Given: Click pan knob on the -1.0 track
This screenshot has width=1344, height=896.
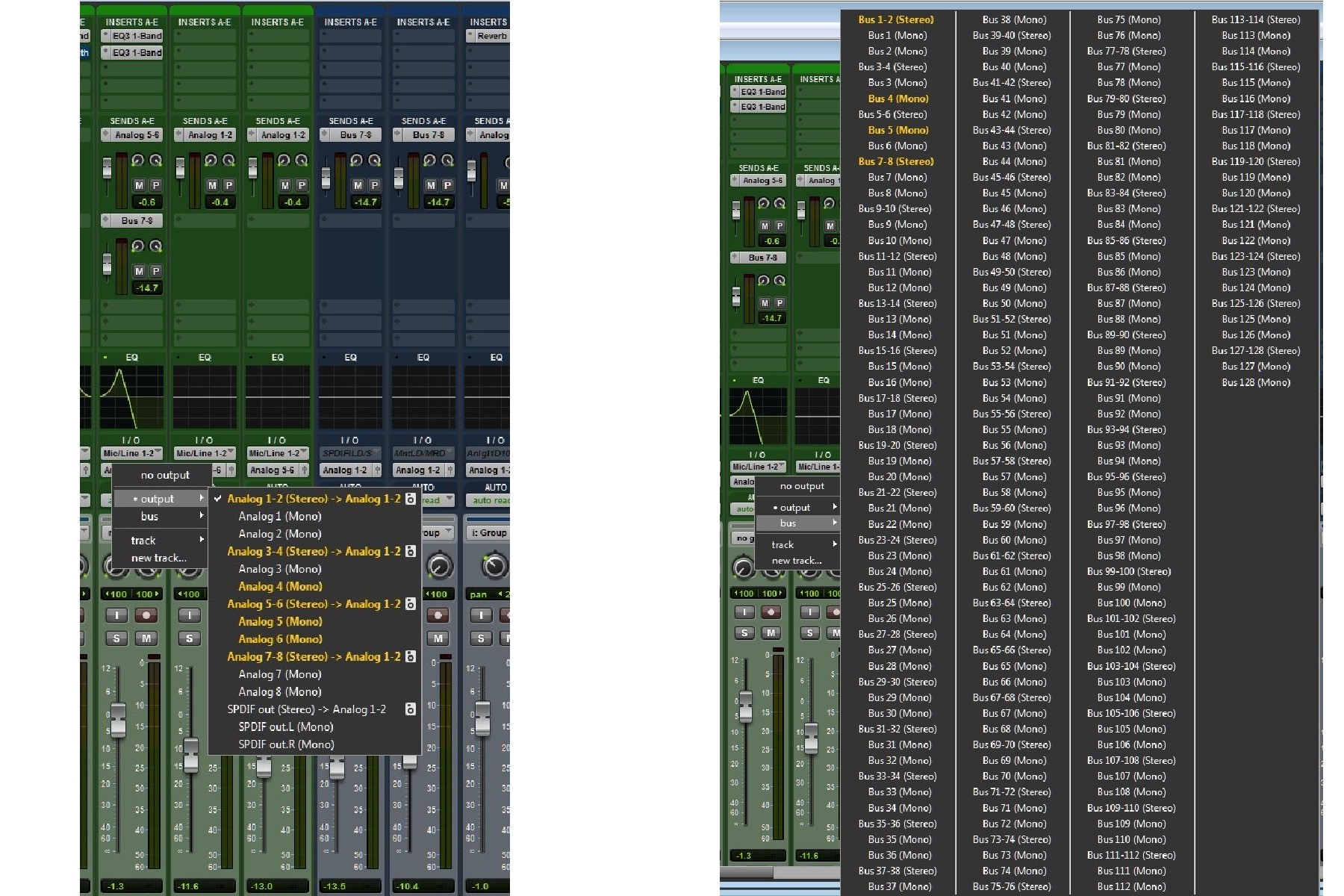Looking at the screenshot, I should click(494, 565).
